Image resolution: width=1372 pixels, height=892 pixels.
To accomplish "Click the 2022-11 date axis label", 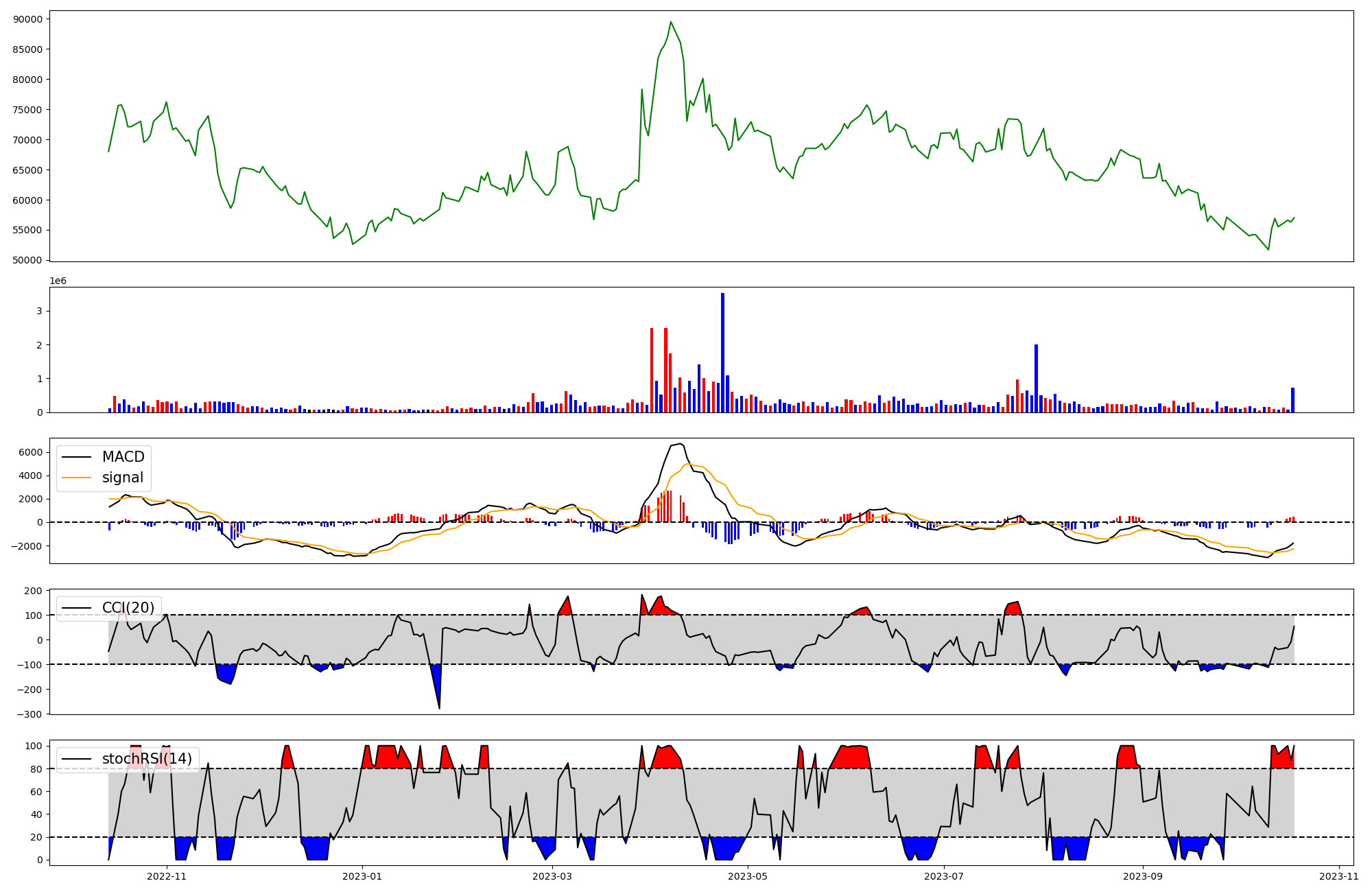I will 167,876.
